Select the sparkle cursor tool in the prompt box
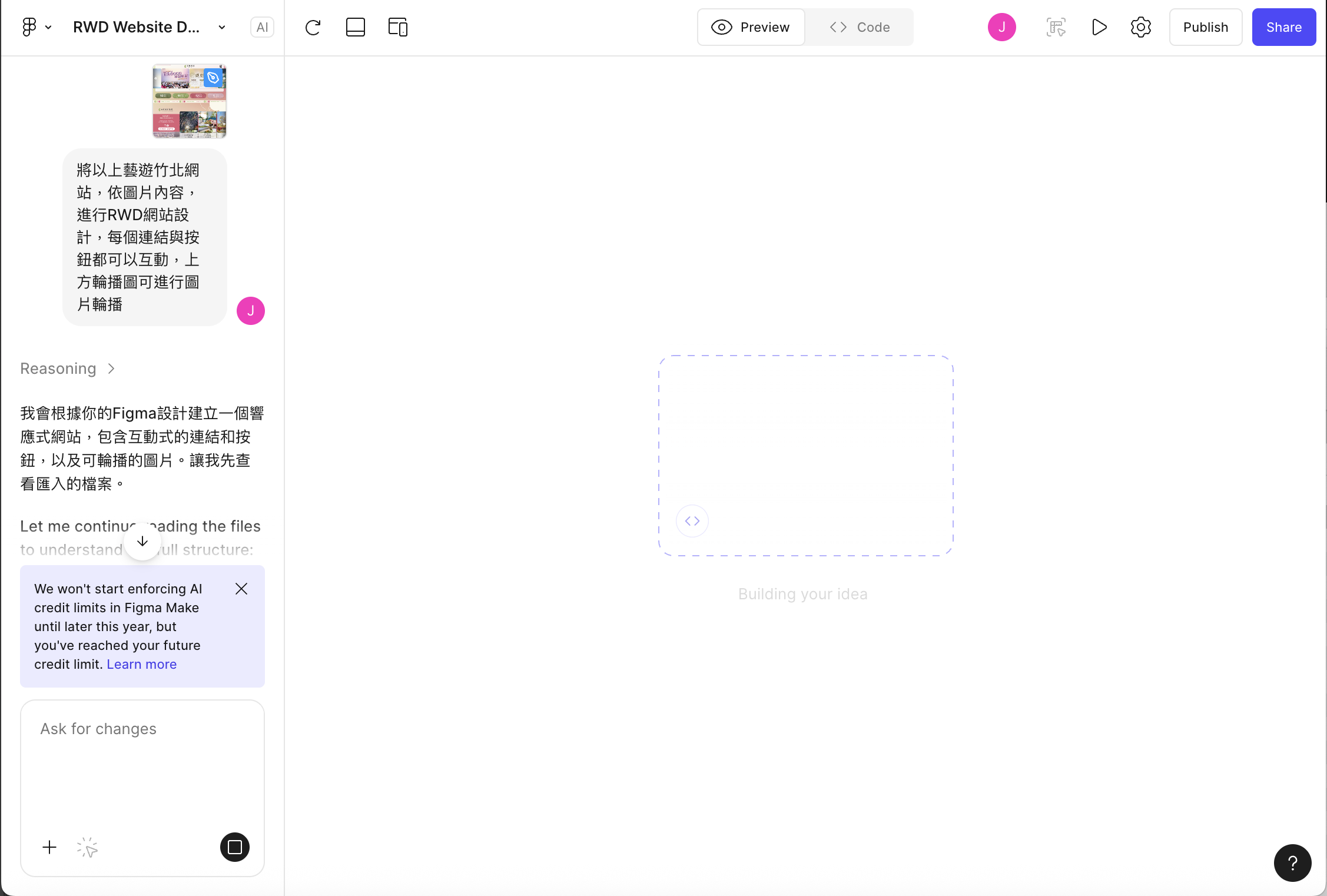The width and height of the screenshot is (1327, 896). coord(87,847)
